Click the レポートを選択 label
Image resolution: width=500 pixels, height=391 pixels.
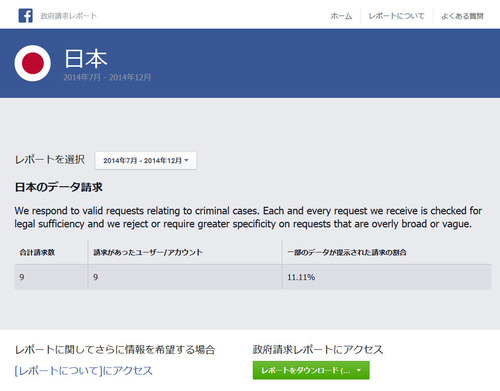click(x=50, y=159)
